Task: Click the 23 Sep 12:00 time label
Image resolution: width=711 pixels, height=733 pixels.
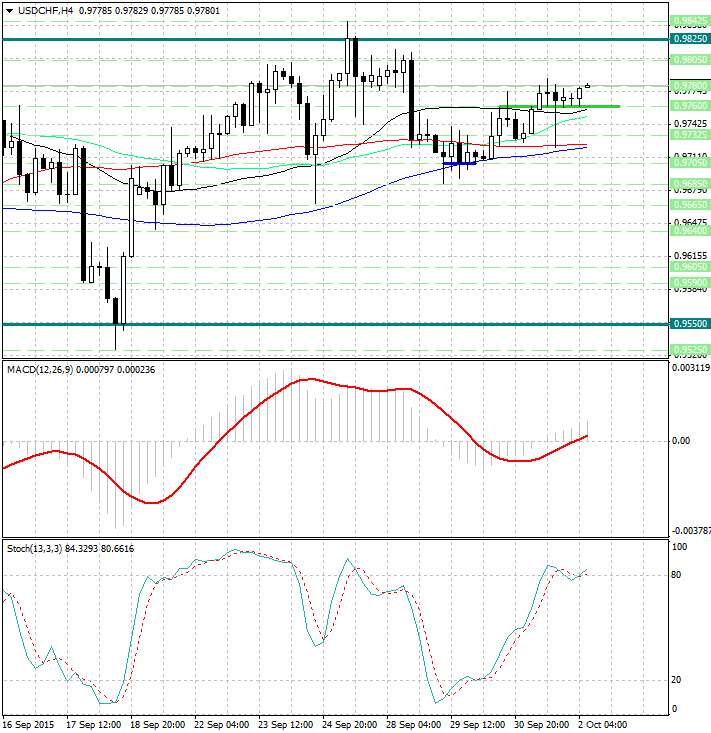Action: pyautogui.click(x=286, y=725)
